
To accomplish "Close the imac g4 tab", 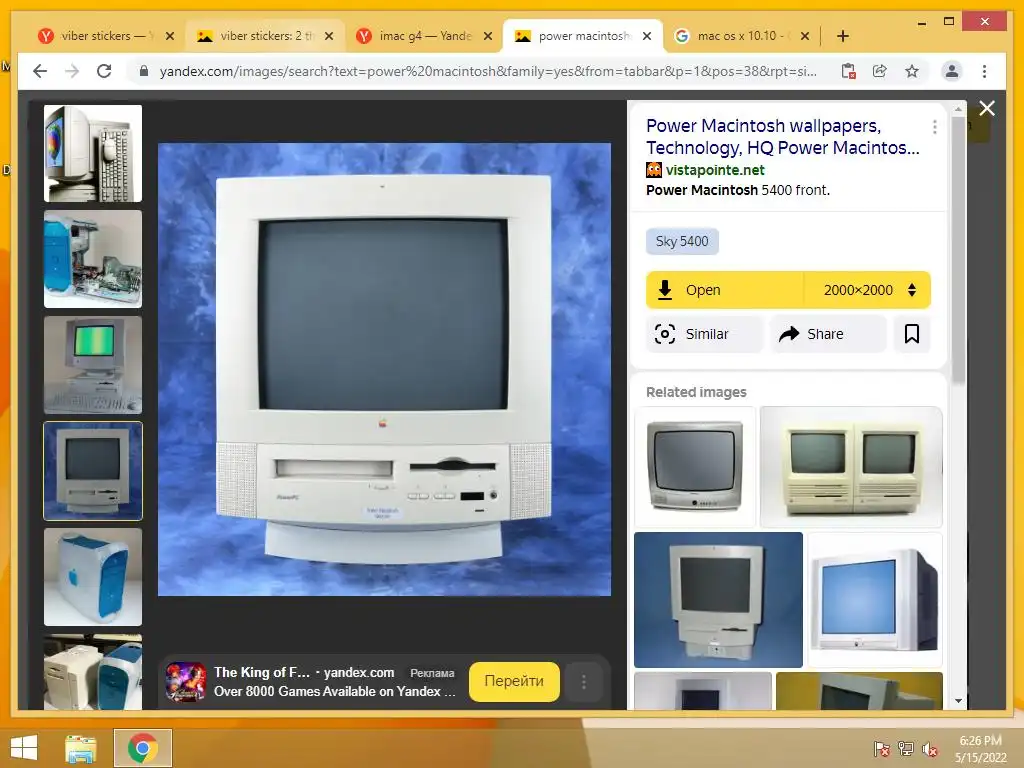I will tap(488, 36).
